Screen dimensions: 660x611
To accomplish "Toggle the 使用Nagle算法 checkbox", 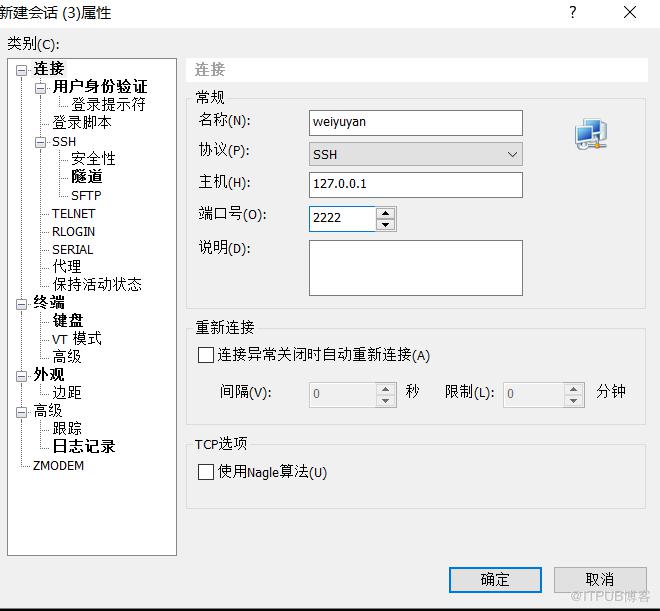I will tap(206, 472).
